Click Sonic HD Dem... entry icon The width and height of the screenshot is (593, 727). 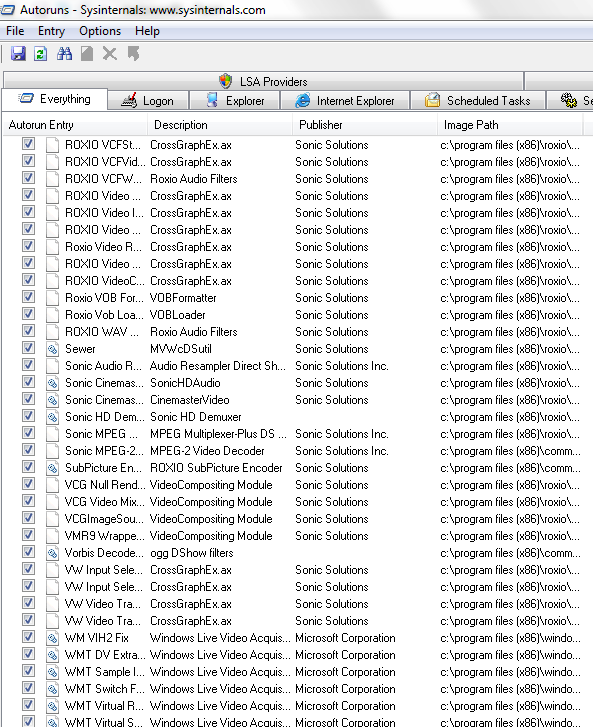[52, 417]
